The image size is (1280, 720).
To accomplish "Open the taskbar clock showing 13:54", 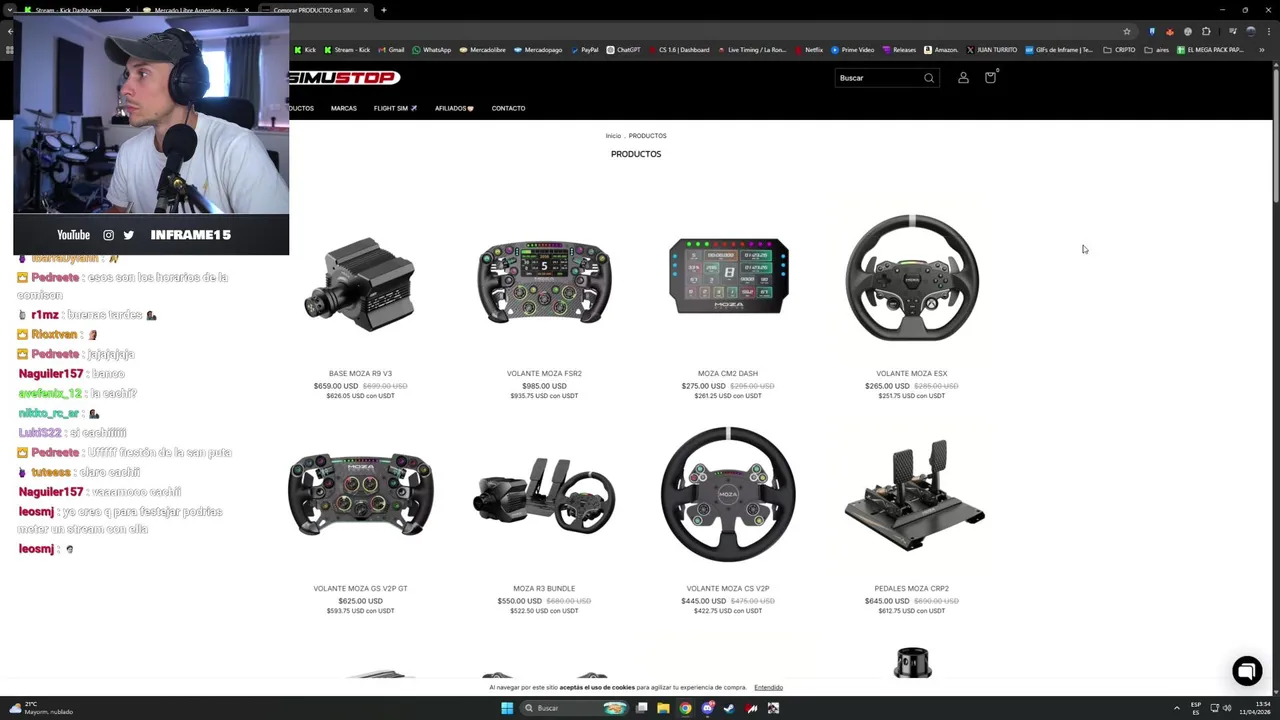I will pyautogui.click(x=1254, y=708).
